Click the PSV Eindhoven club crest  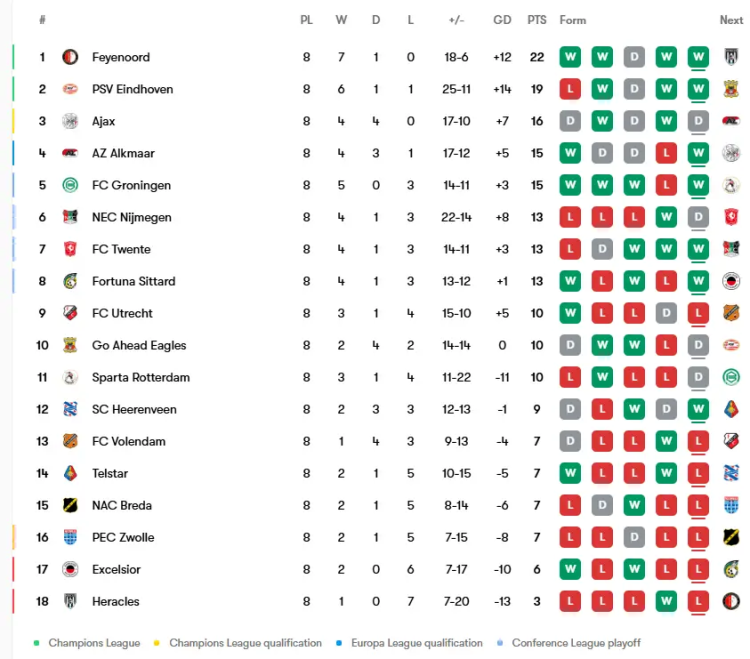tap(70, 89)
